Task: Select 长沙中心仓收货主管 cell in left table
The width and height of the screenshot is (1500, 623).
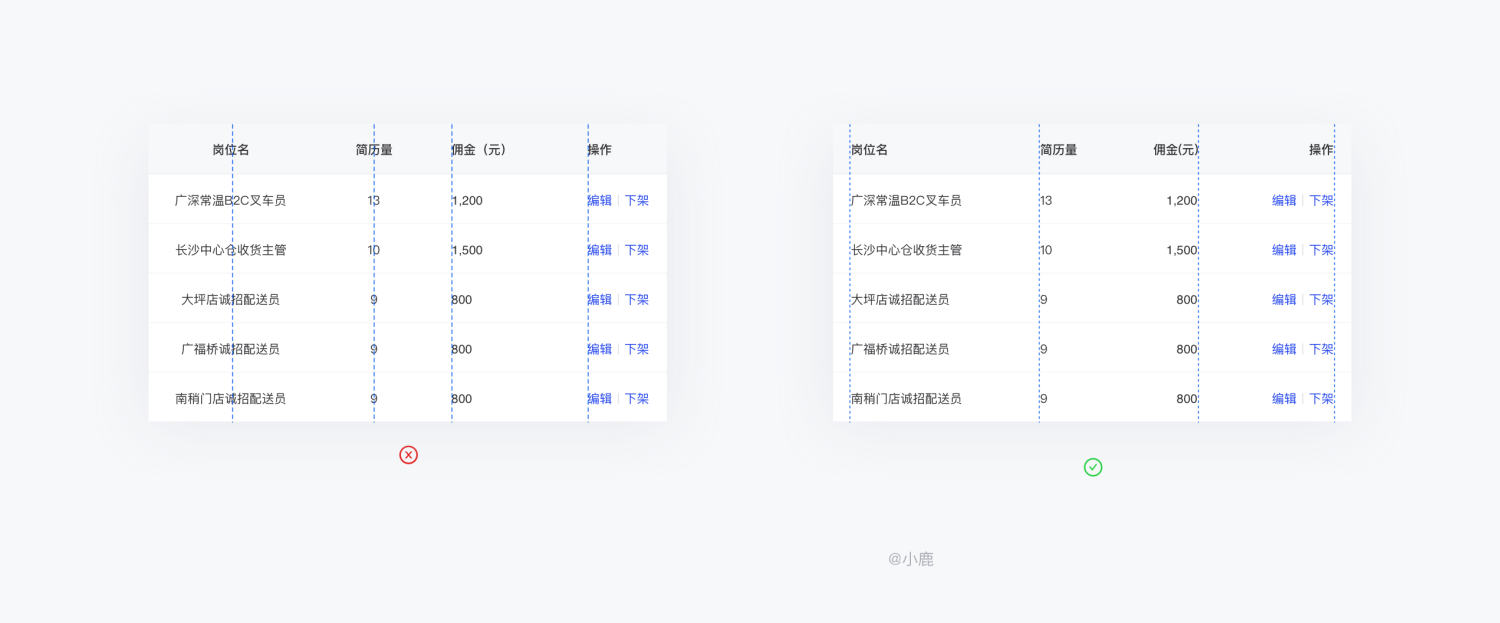Action: [x=231, y=250]
